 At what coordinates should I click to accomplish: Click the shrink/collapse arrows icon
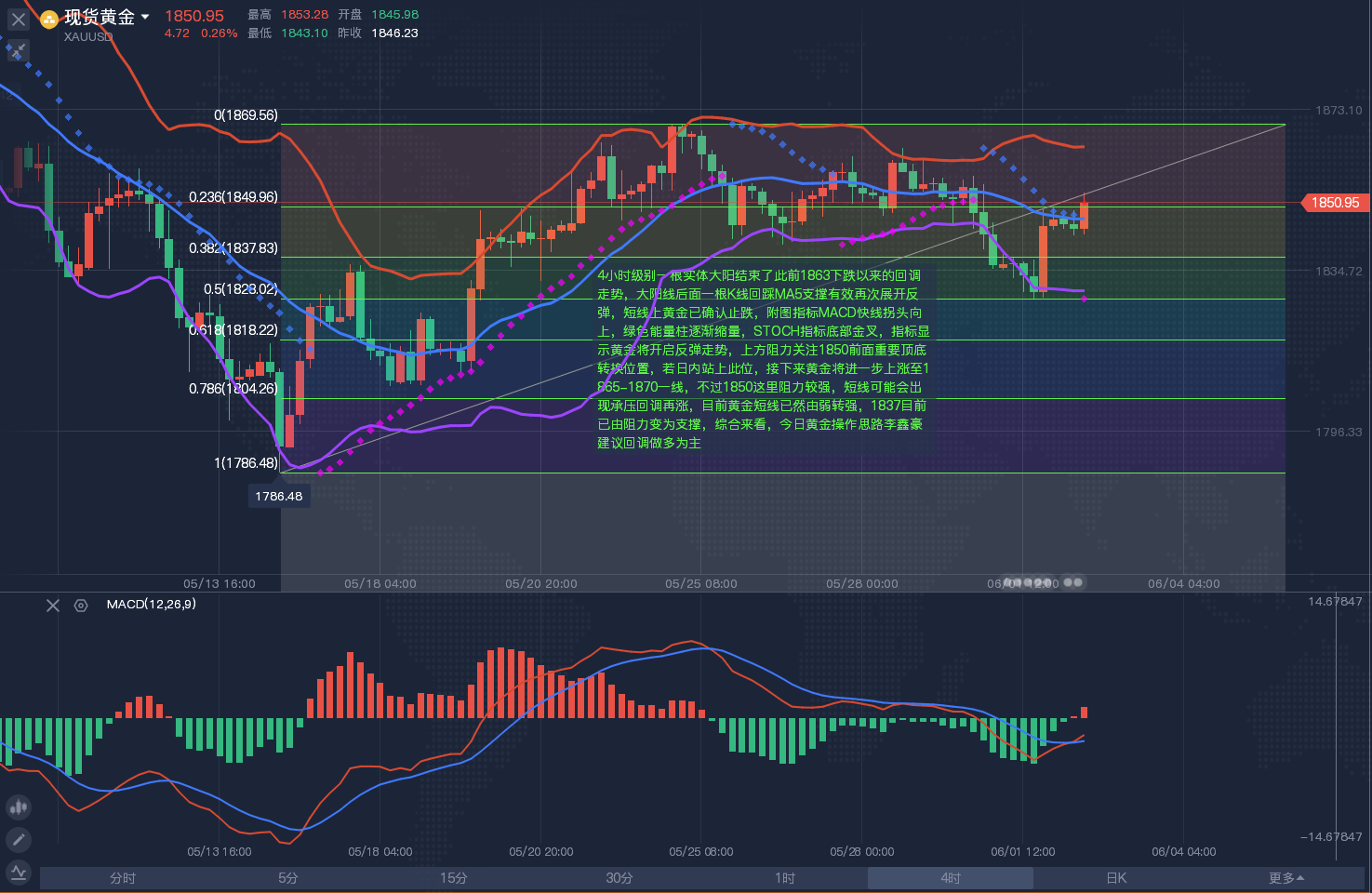pos(18,51)
